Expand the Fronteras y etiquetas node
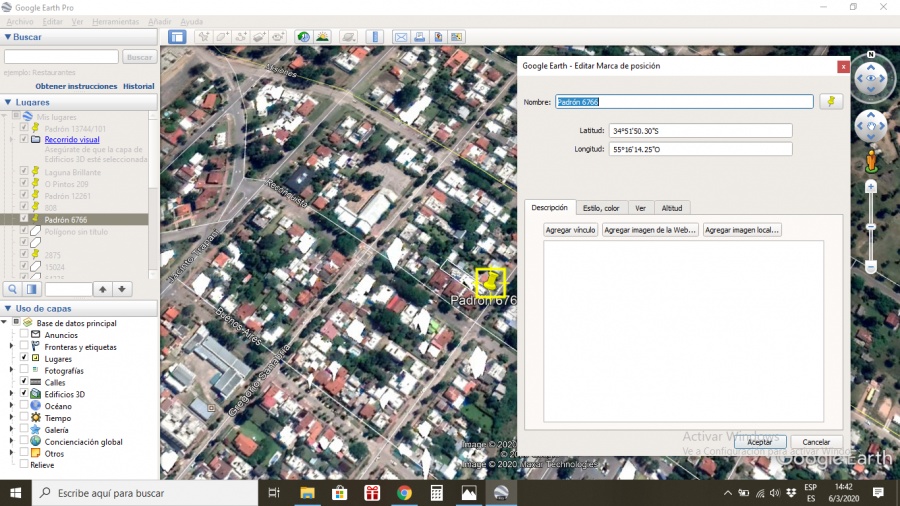900x506 pixels. (x=11, y=346)
